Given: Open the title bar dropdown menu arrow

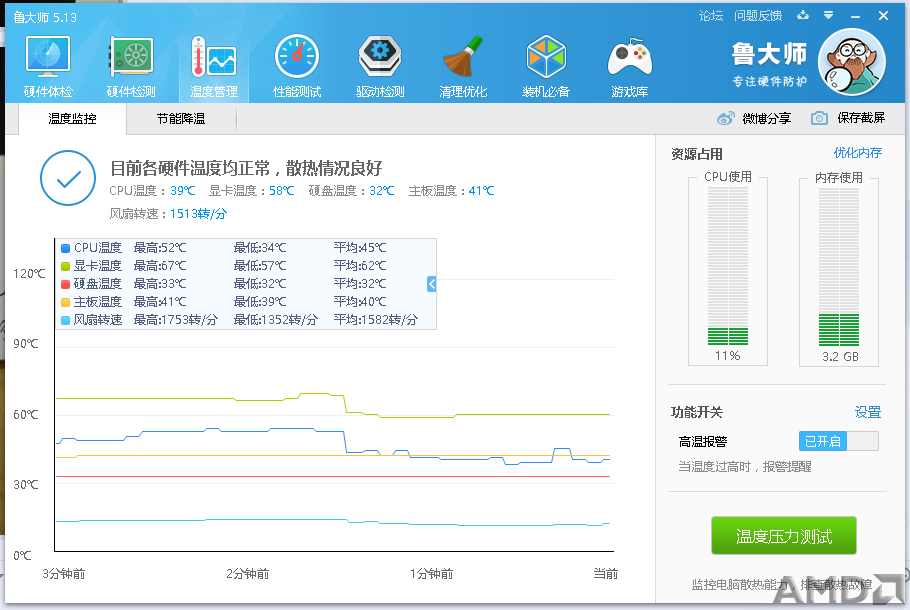Looking at the screenshot, I should (x=829, y=16).
